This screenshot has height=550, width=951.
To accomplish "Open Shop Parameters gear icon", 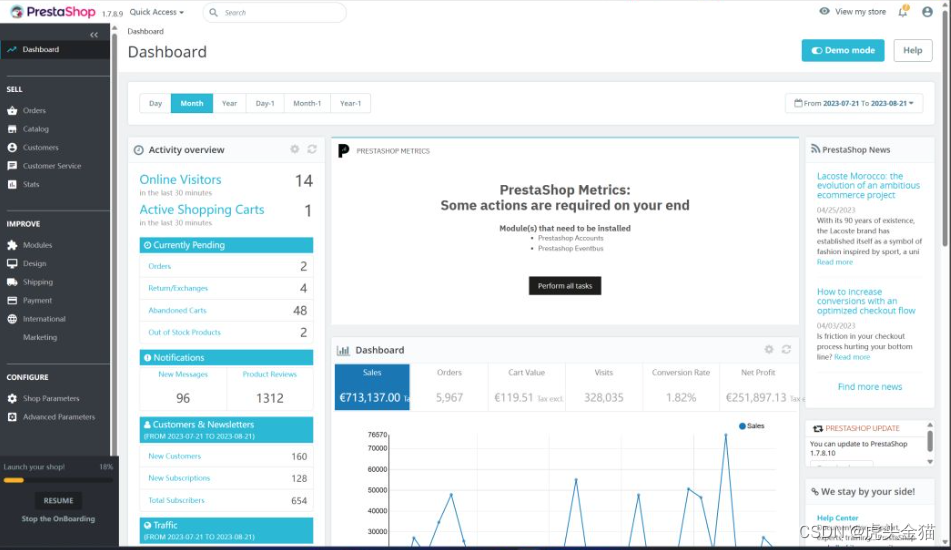I will pyautogui.click(x=12, y=398).
